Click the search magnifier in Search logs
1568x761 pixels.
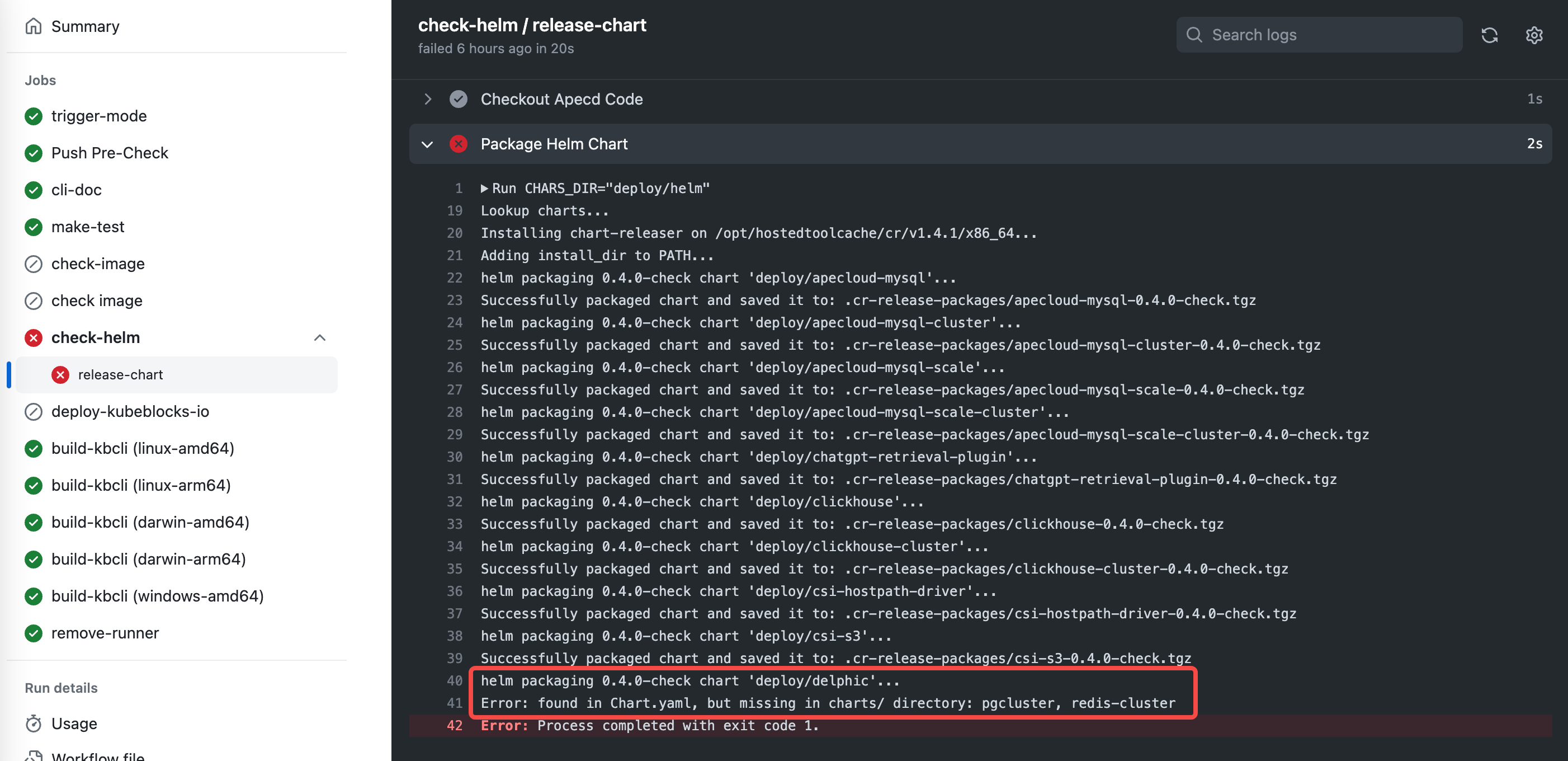(x=1194, y=35)
